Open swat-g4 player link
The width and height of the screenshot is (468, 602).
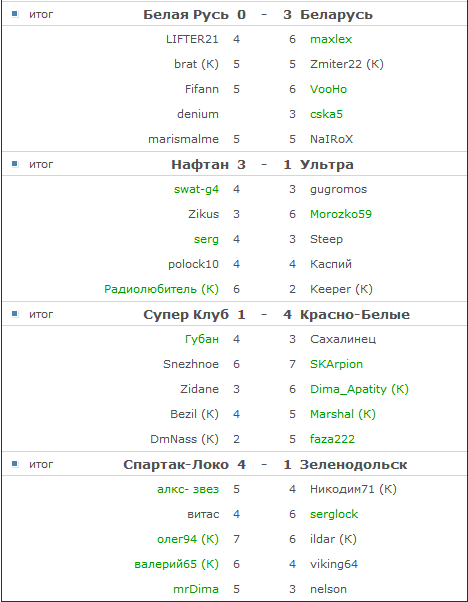[x=196, y=189]
